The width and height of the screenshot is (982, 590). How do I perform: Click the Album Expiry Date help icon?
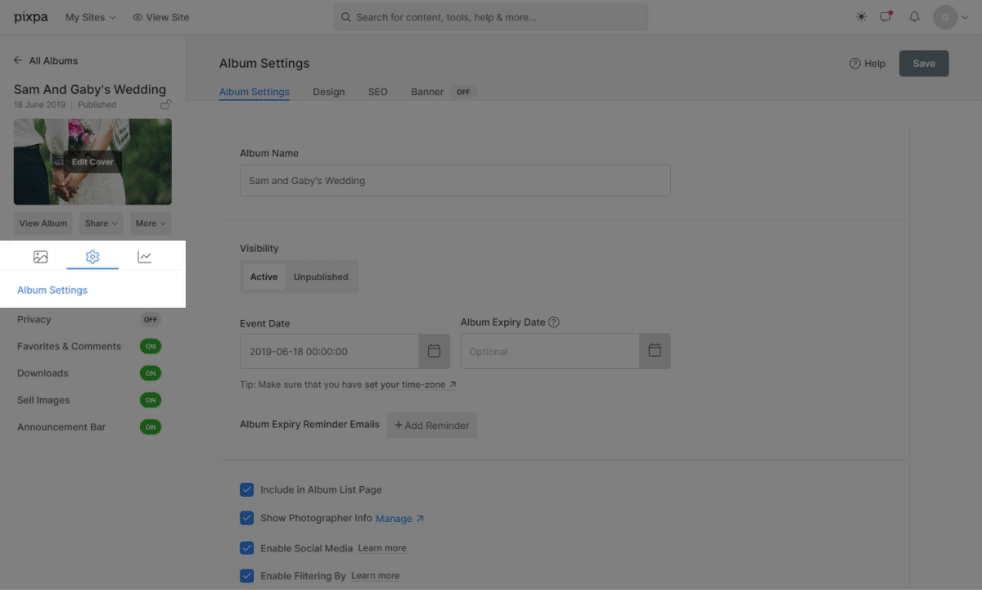pos(554,322)
